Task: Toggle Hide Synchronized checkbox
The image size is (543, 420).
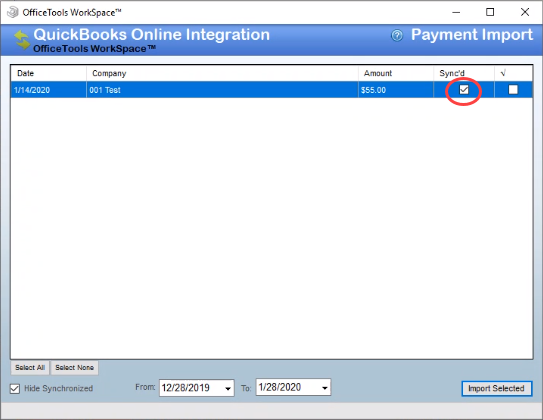Action: (15, 388)
